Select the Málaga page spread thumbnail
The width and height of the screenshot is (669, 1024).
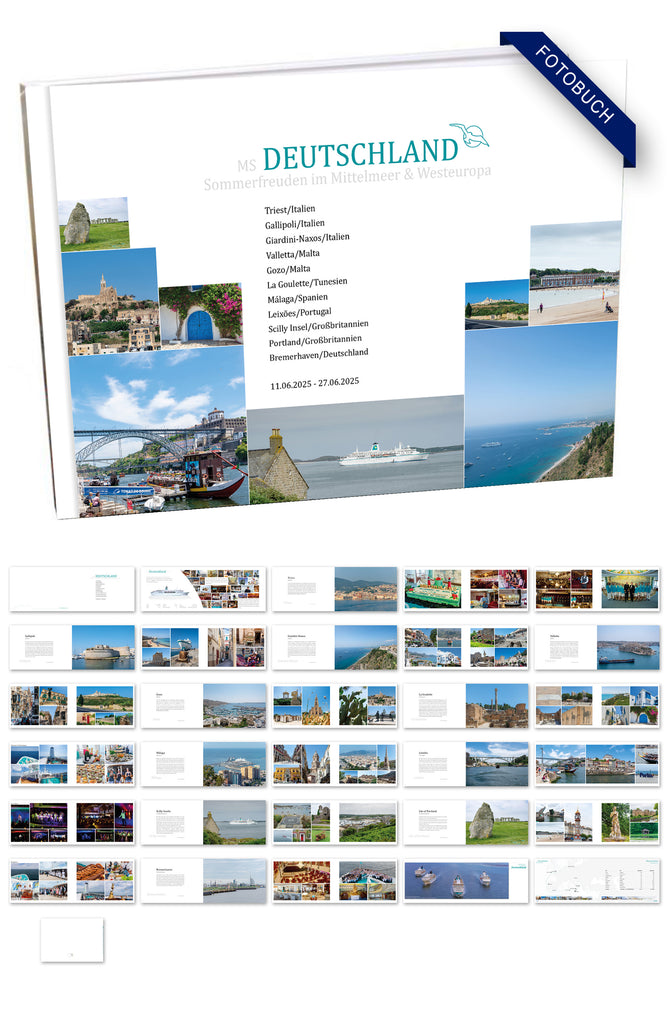(203, 763)
